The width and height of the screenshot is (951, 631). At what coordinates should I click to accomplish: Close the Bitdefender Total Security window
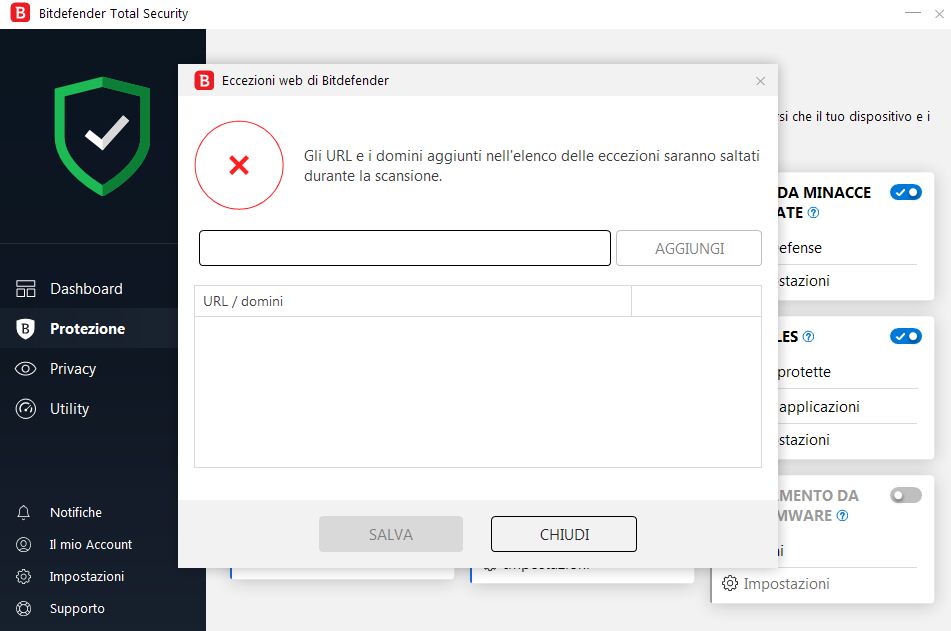click(x=939, y=14)
